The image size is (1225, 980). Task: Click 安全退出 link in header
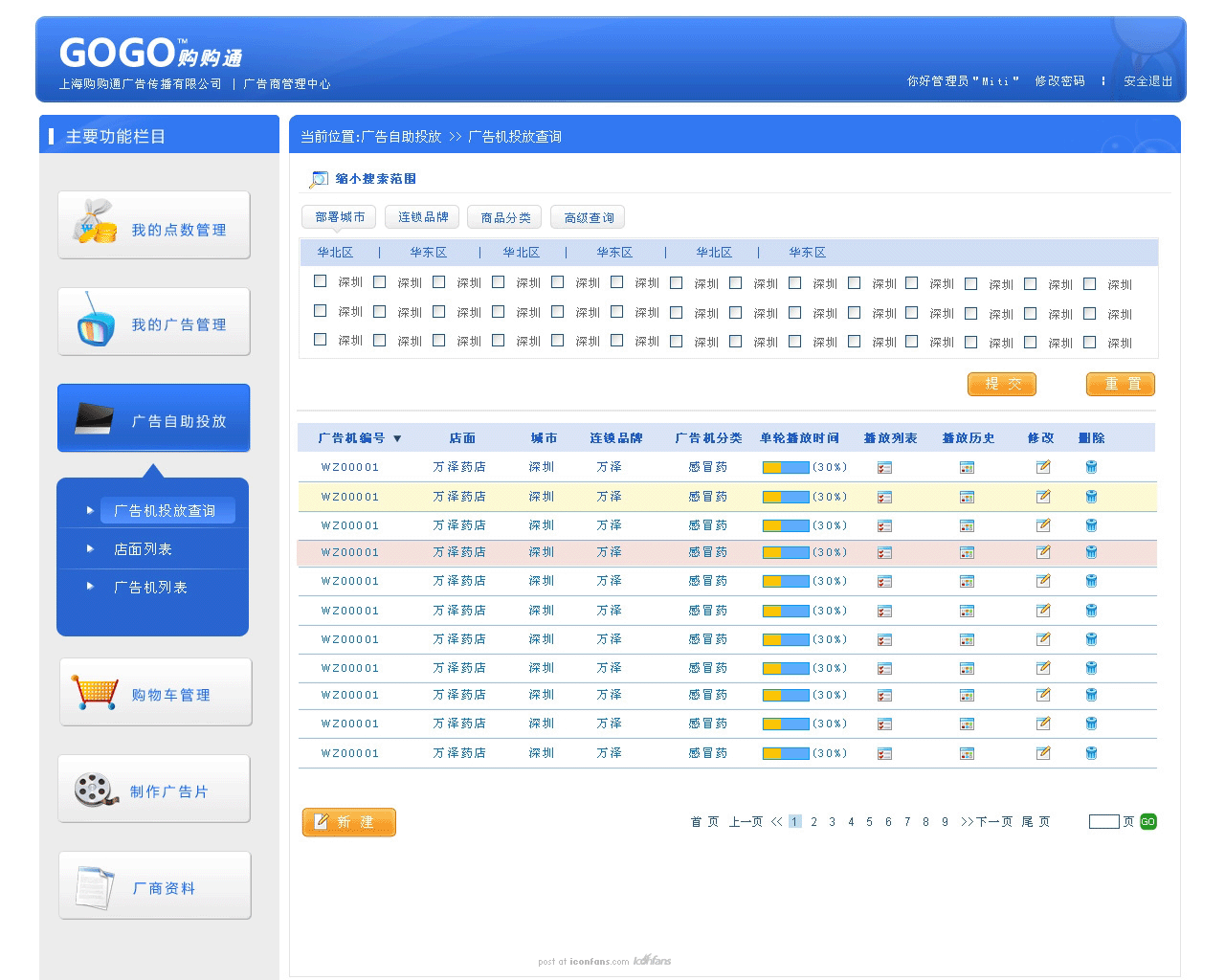coord(1147,81)
